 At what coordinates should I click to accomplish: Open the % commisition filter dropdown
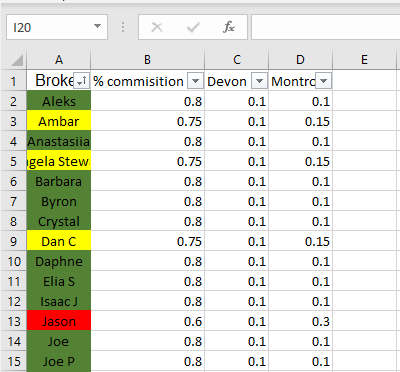[195, 81]
